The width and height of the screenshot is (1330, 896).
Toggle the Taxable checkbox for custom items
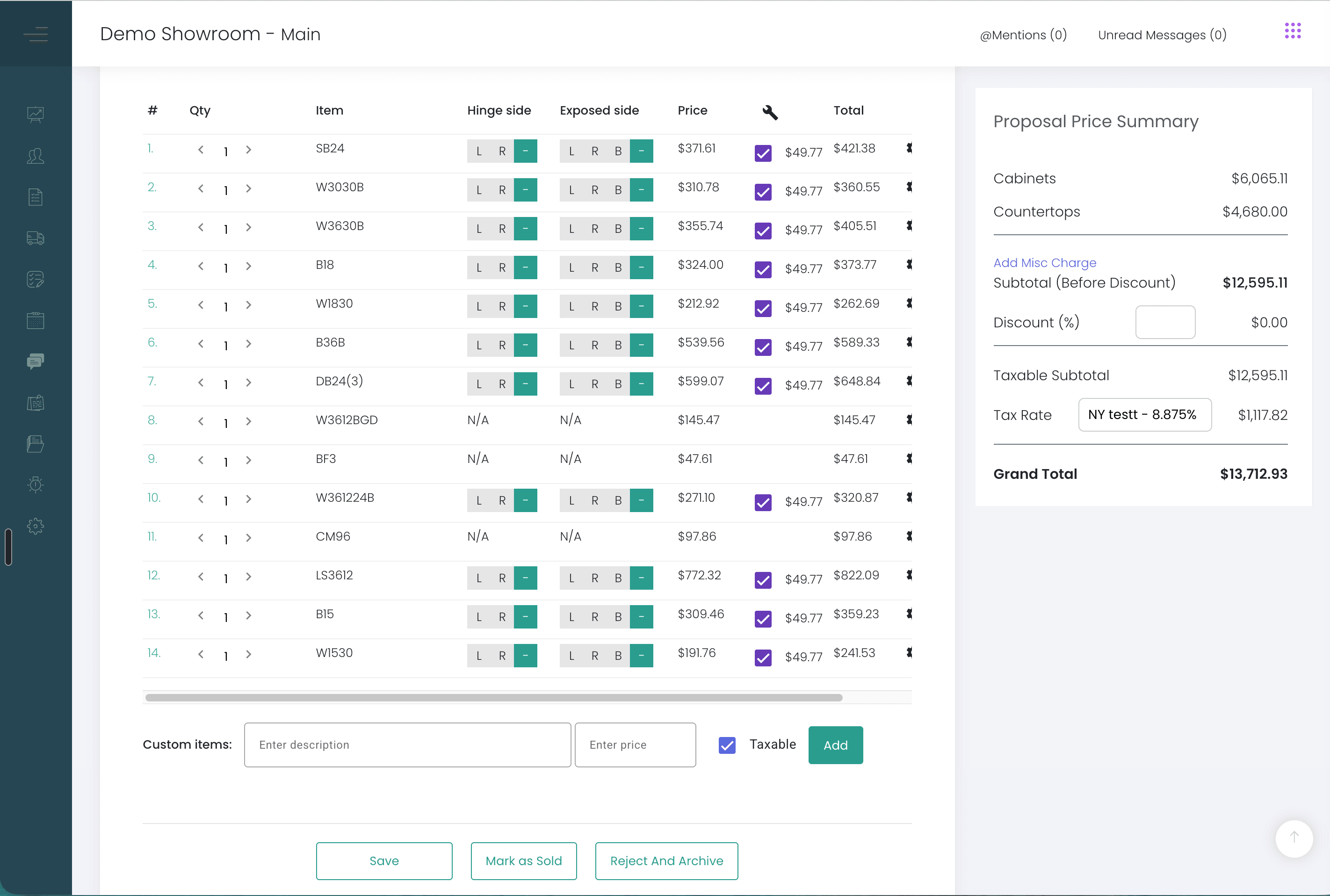(x=727, y=745)
